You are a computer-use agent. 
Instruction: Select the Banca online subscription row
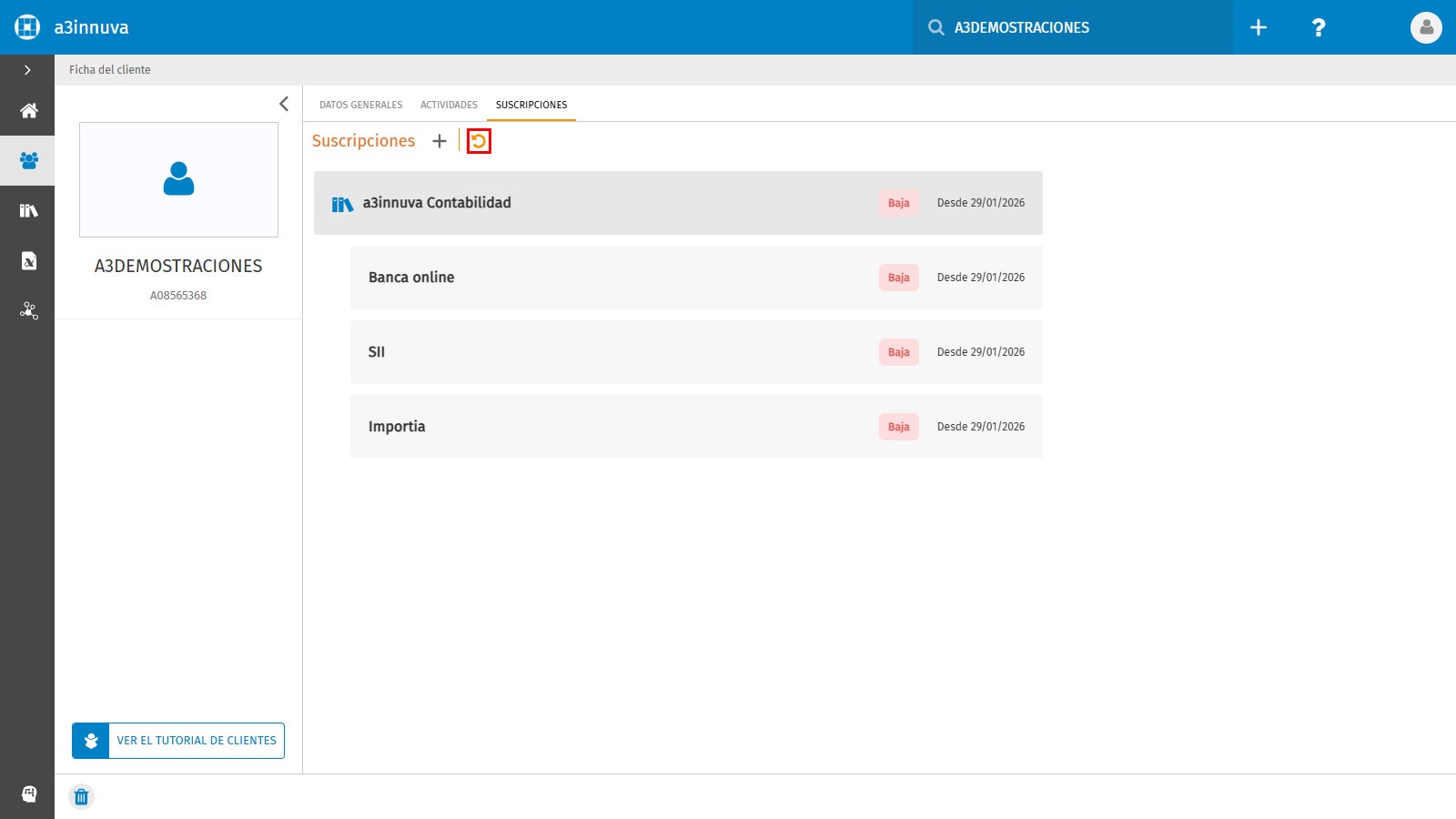tap(696, 278)
